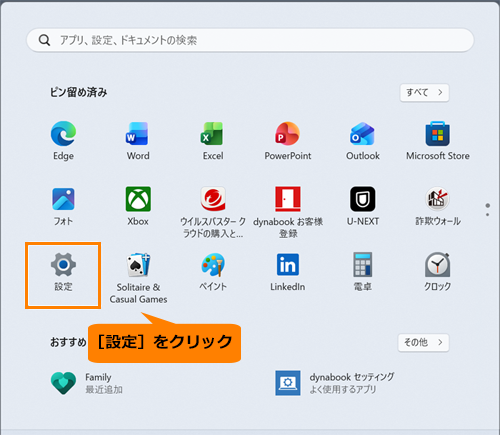This screenshot has height=435, width=500.
Task: Open Microsoft Store app
Action: pyautogui.click(x=438, y=134)
